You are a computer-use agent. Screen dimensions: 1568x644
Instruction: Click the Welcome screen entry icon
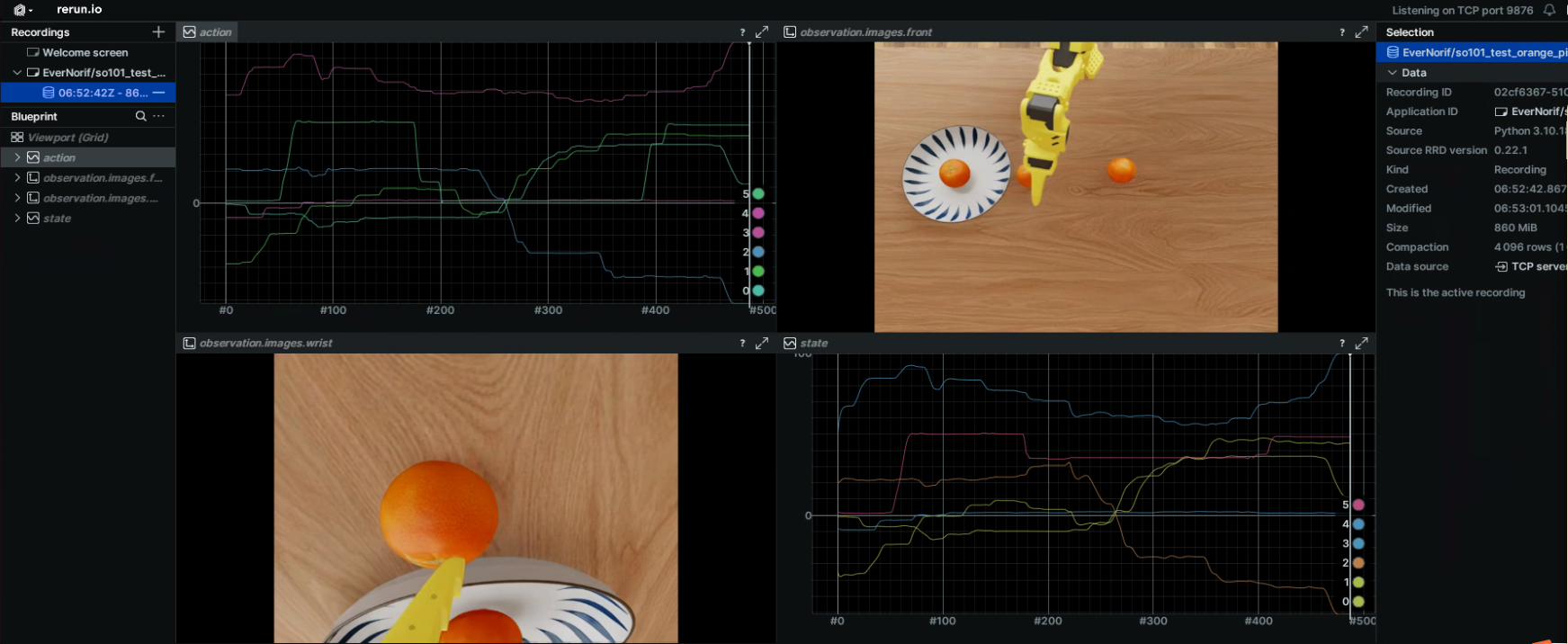tap(33, 52)
